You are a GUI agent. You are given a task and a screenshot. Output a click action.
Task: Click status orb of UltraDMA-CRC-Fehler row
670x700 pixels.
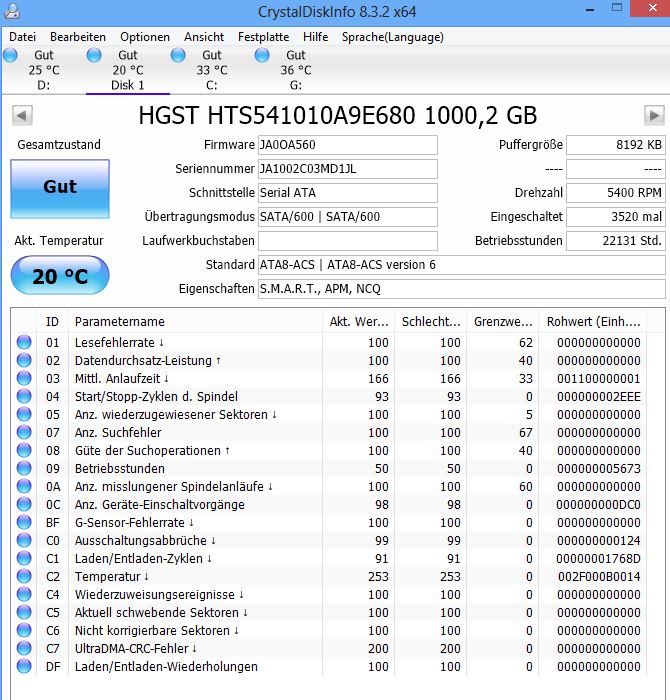click(x=24, y=648)
